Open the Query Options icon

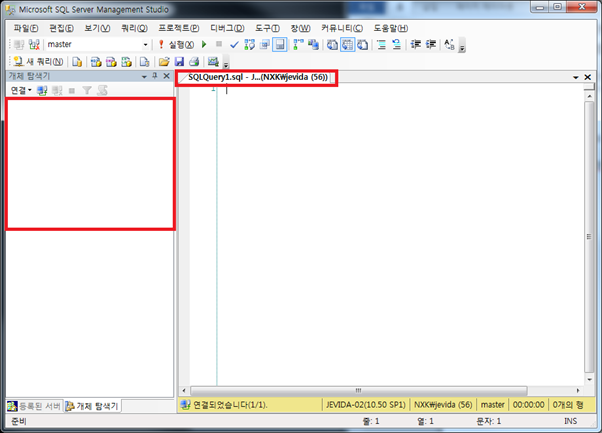tap(265, 45)
